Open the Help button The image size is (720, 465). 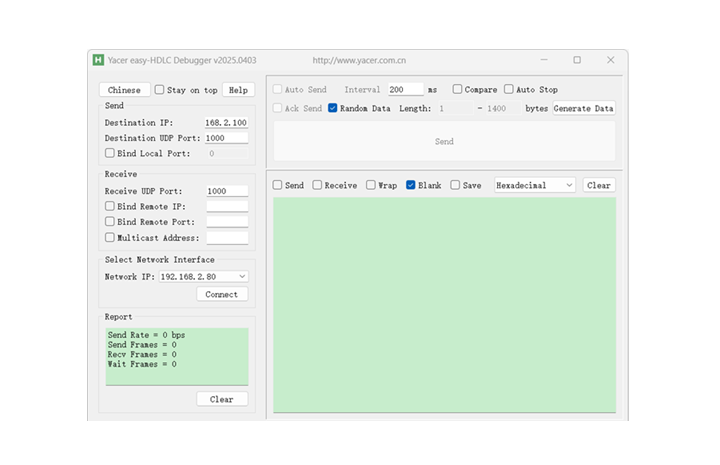pyautogui.click(x=238, y=90)
